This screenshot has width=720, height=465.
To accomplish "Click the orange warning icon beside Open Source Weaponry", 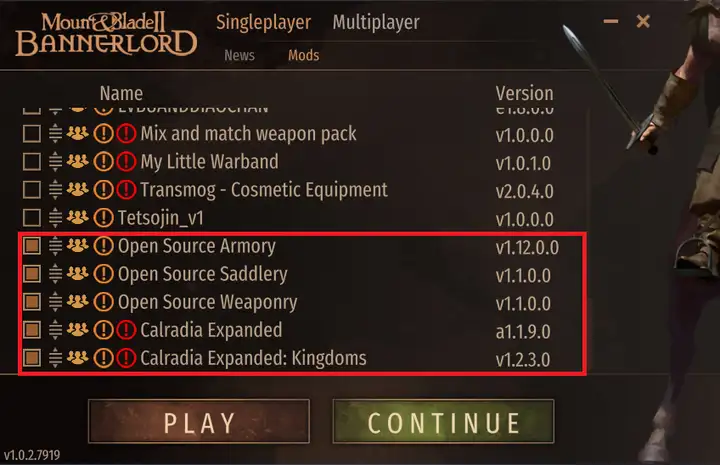I will click(x=103, y=302).
